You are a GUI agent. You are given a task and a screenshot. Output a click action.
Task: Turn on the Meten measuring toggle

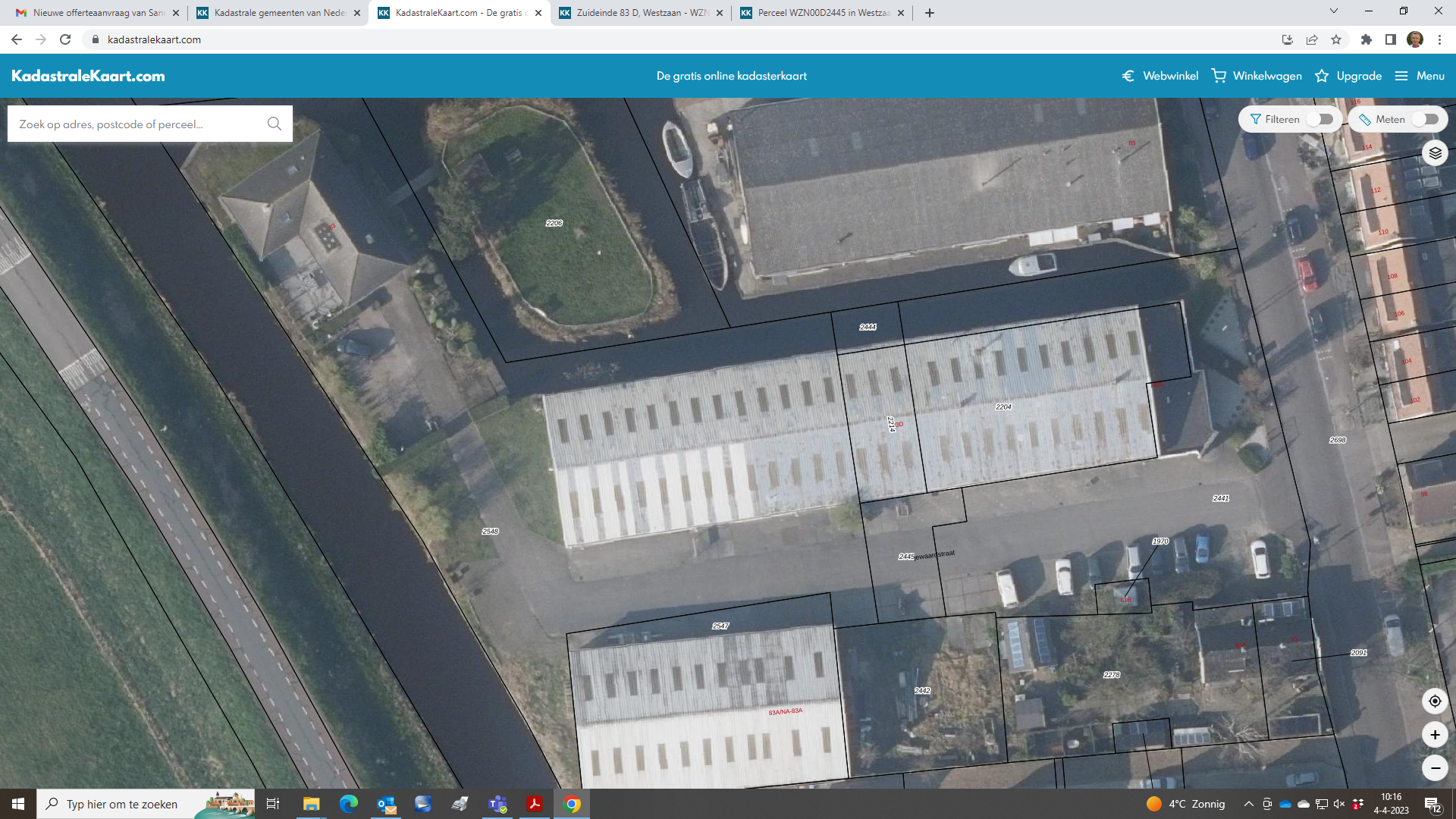(1425, 119)
